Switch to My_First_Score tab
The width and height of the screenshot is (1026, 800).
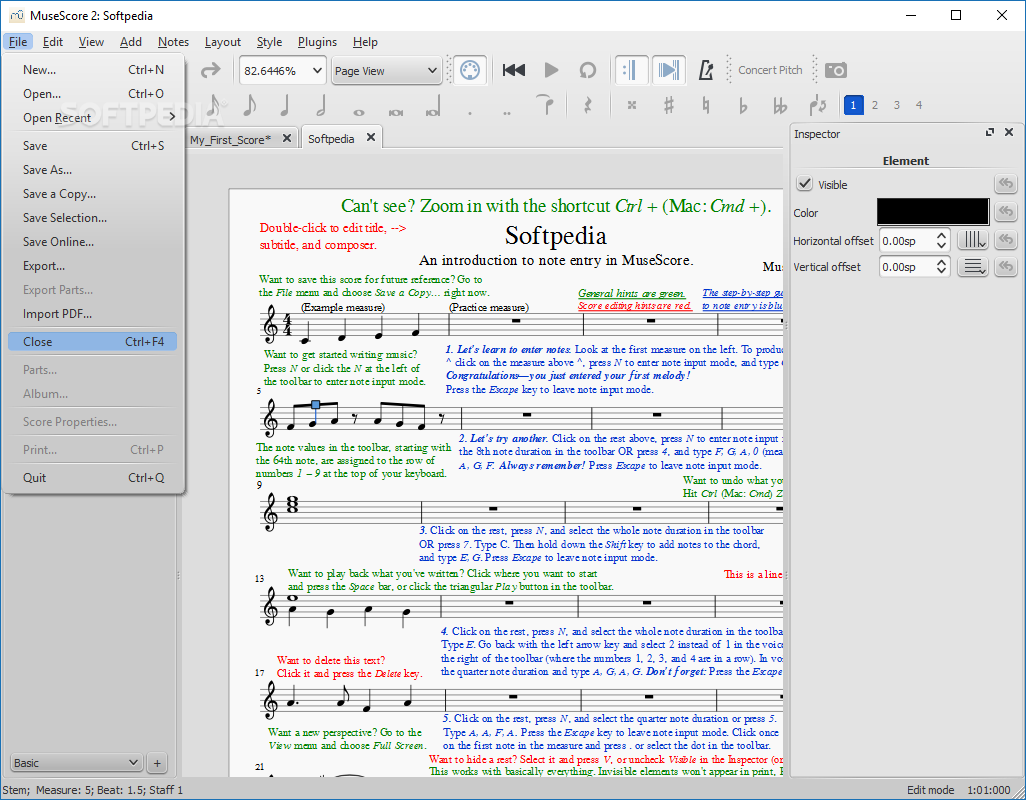(230, 139)
